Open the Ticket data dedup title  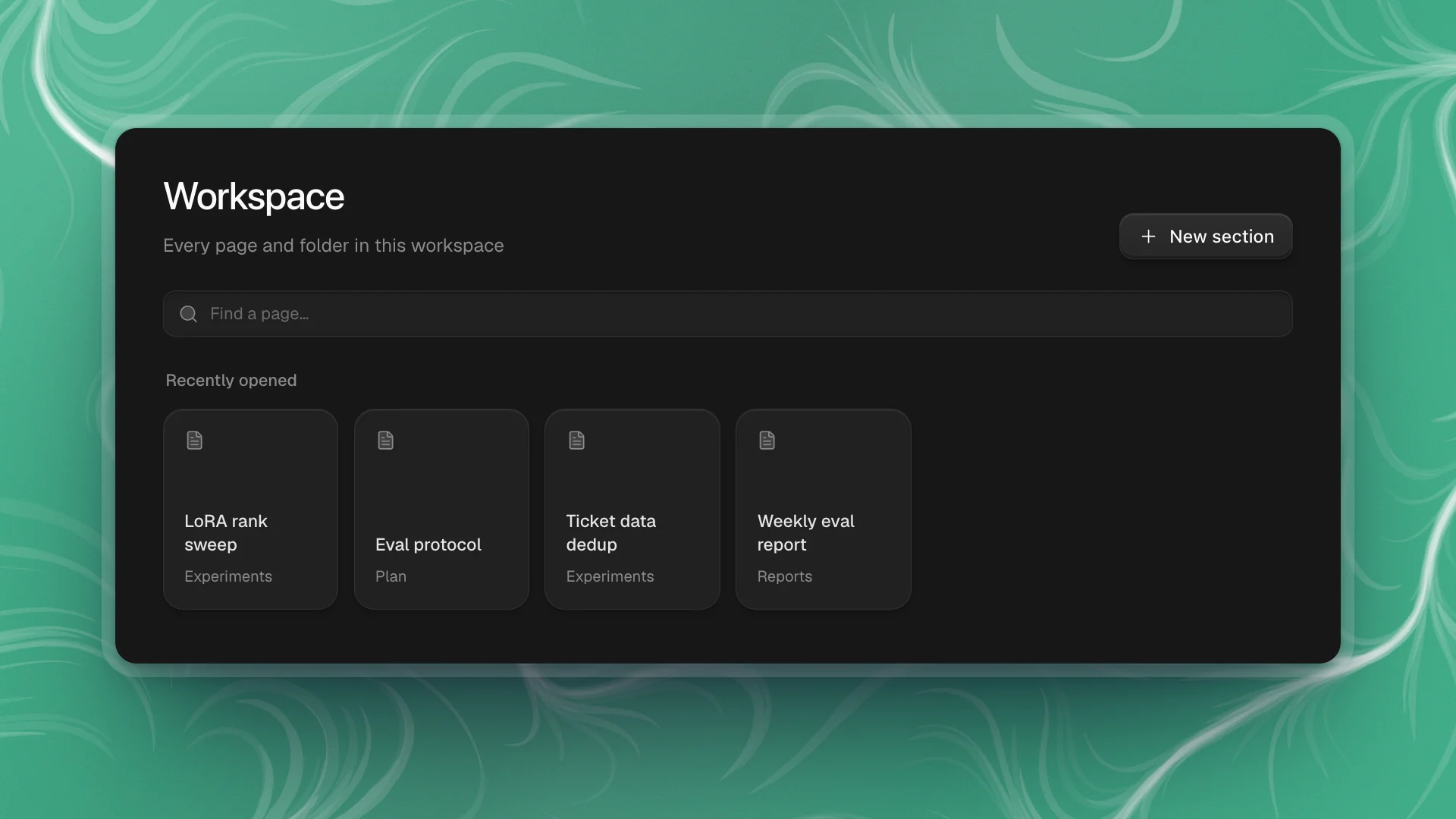(x=611, y=533)
